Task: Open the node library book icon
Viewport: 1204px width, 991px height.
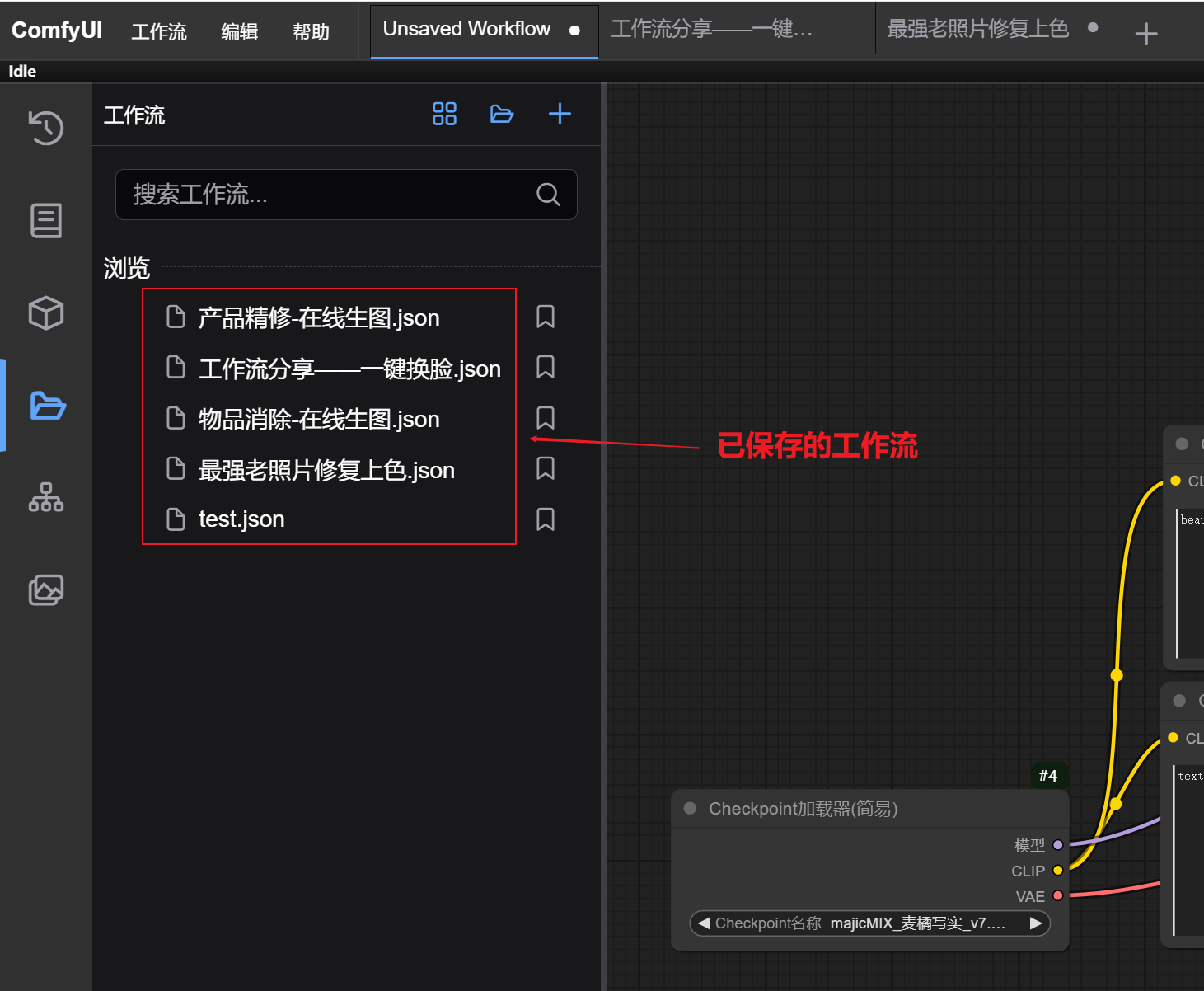Action: (x=46, y=221)
